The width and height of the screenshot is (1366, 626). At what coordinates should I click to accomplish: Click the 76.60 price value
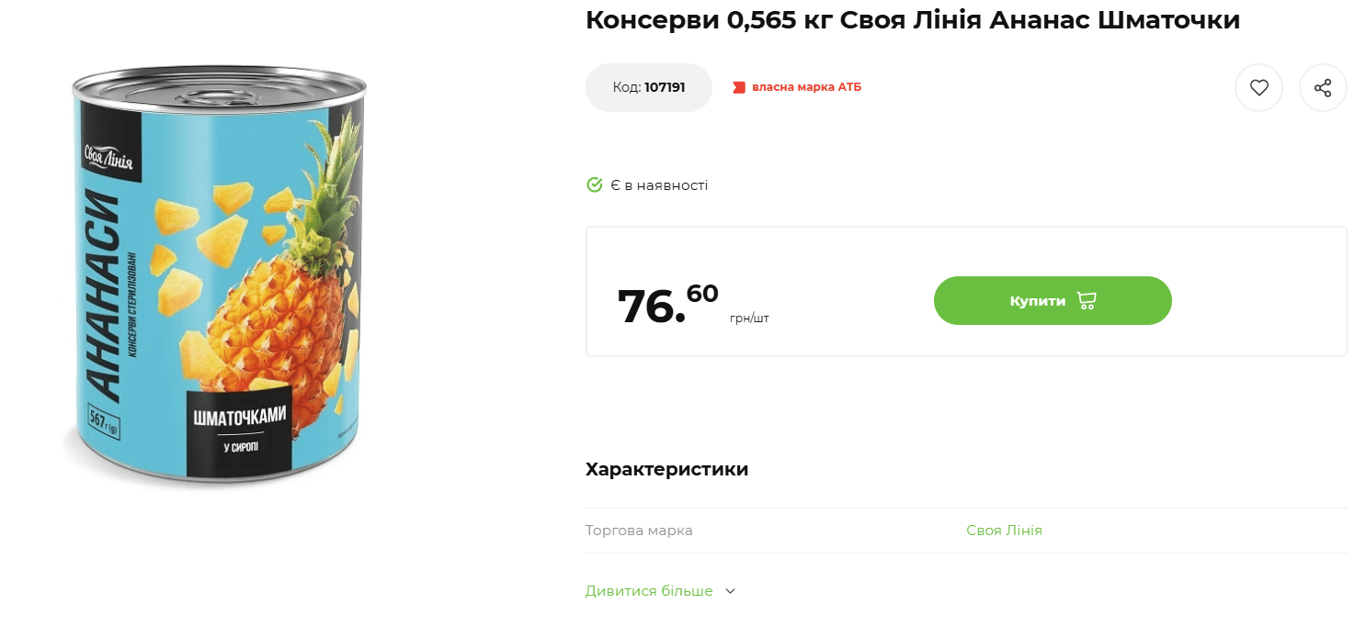(667, 304)
